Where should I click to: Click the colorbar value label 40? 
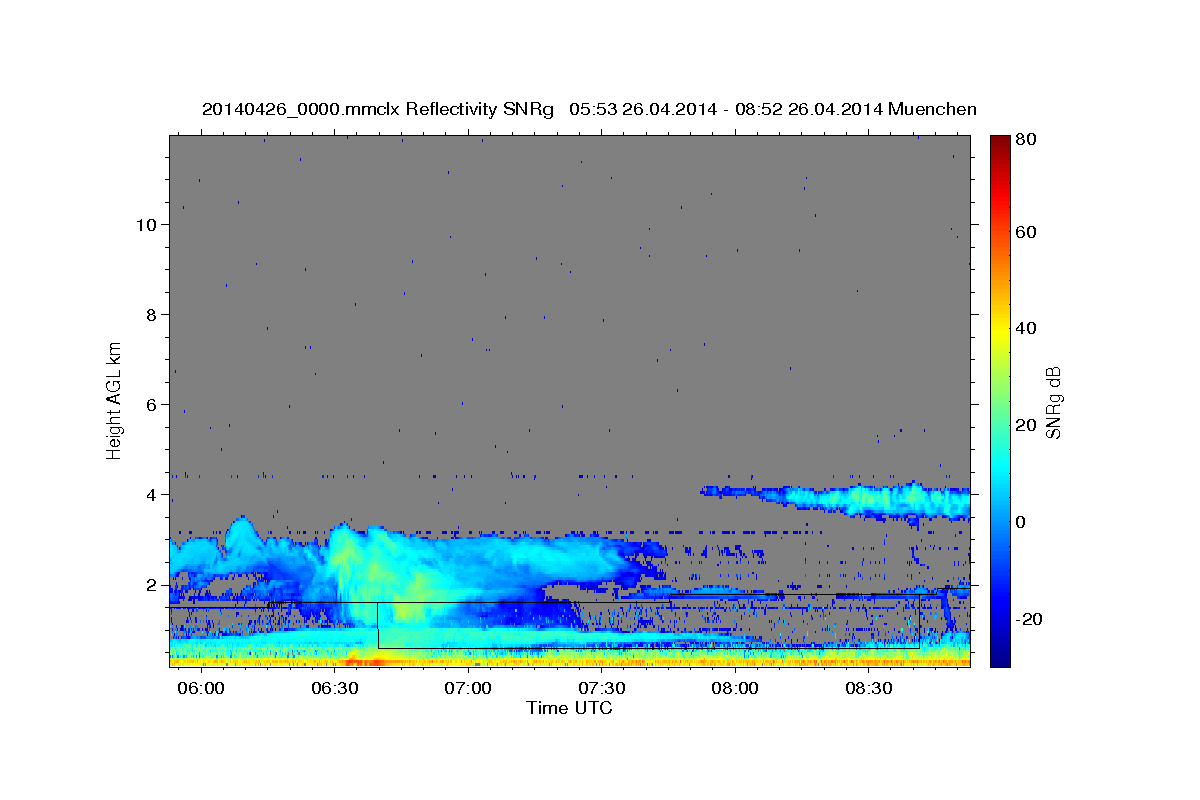click(1024, 328)
